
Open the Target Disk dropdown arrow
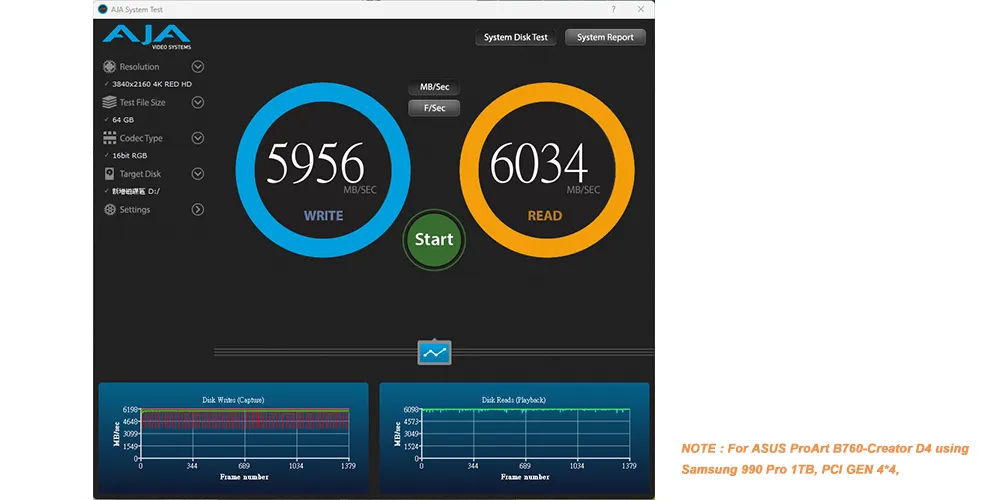198,174
